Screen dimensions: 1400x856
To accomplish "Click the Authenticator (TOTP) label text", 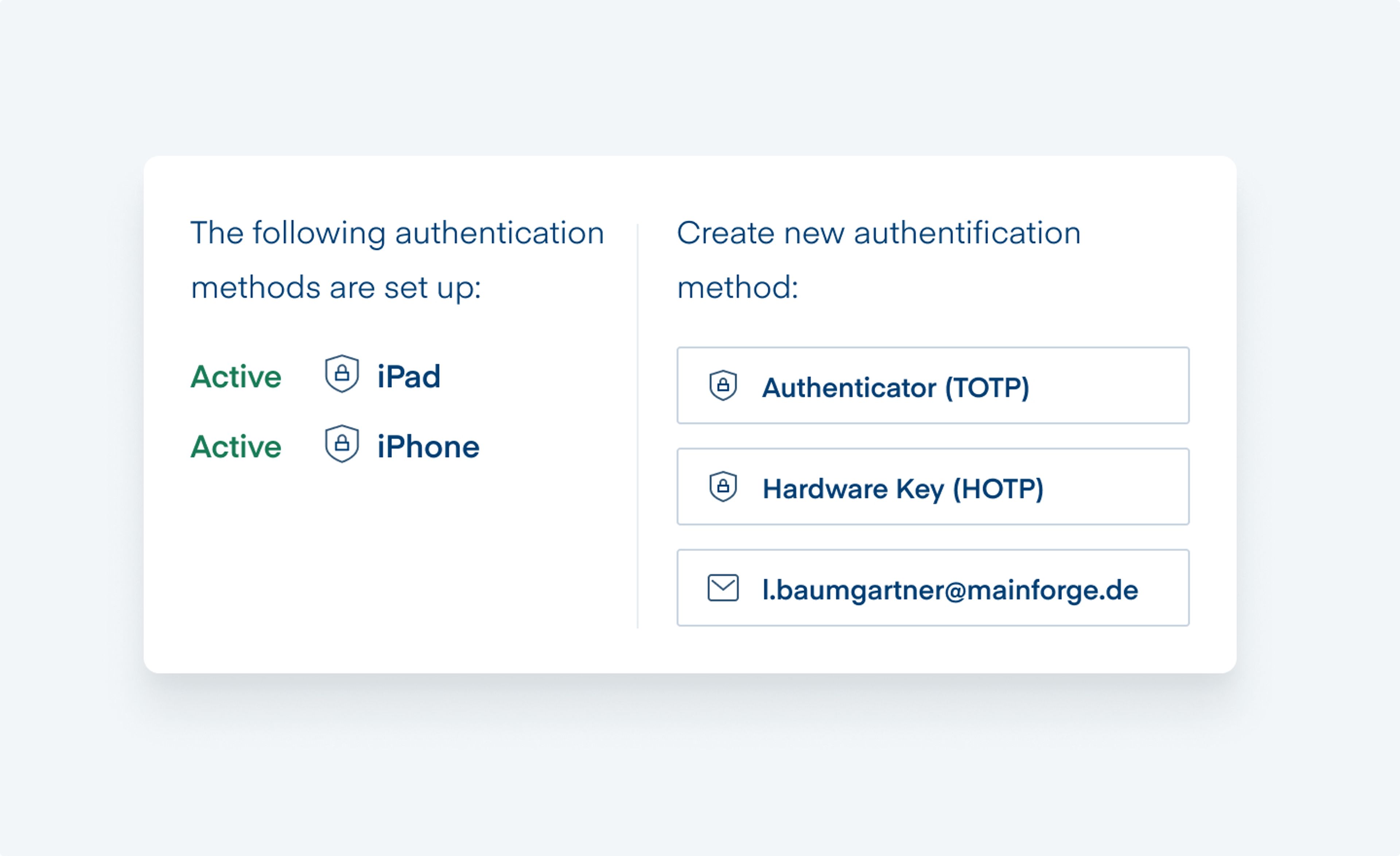I will [x=895, y=388].
